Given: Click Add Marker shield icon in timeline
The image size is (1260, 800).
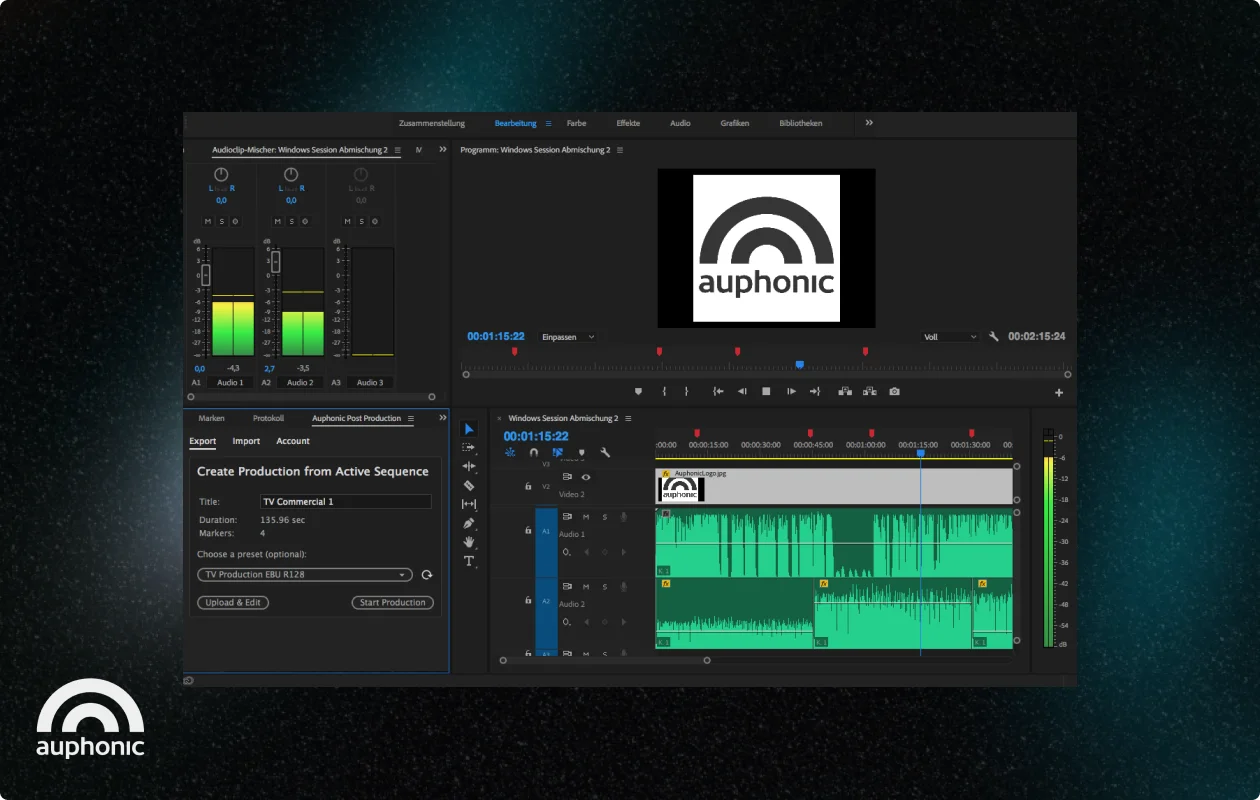Looking at the screenshot, I should pyautogui.click(x=581, y=452).
